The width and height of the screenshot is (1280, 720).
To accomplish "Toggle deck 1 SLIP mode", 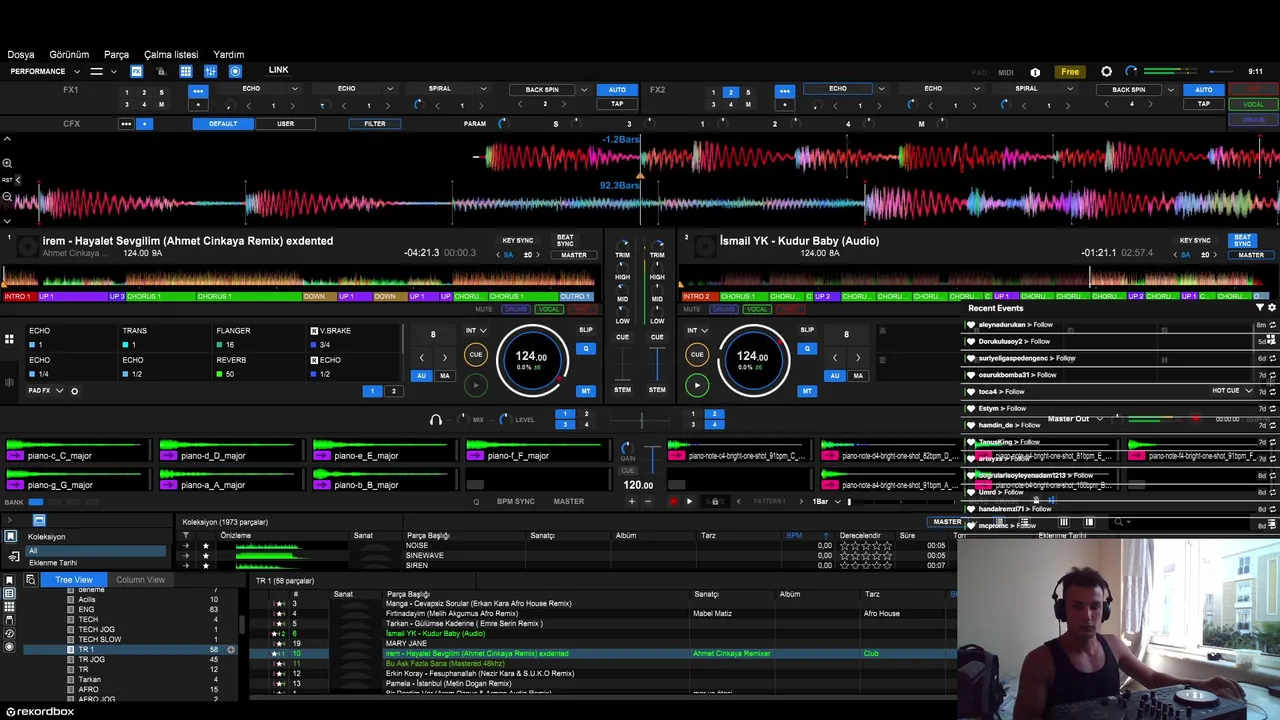I will click(x=586, y=330).
